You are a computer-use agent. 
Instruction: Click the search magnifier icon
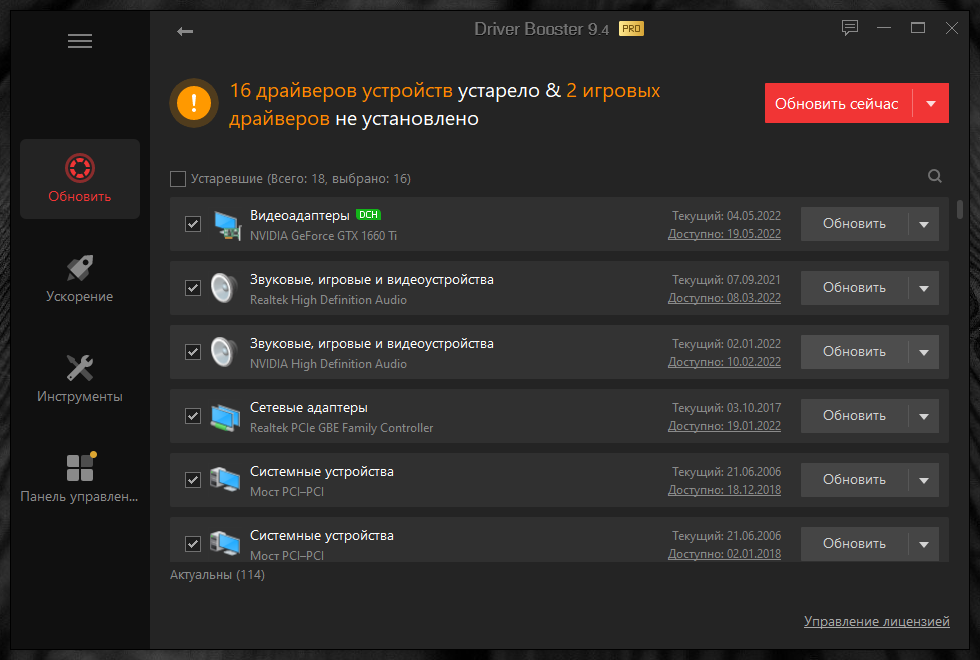[934, 176]
